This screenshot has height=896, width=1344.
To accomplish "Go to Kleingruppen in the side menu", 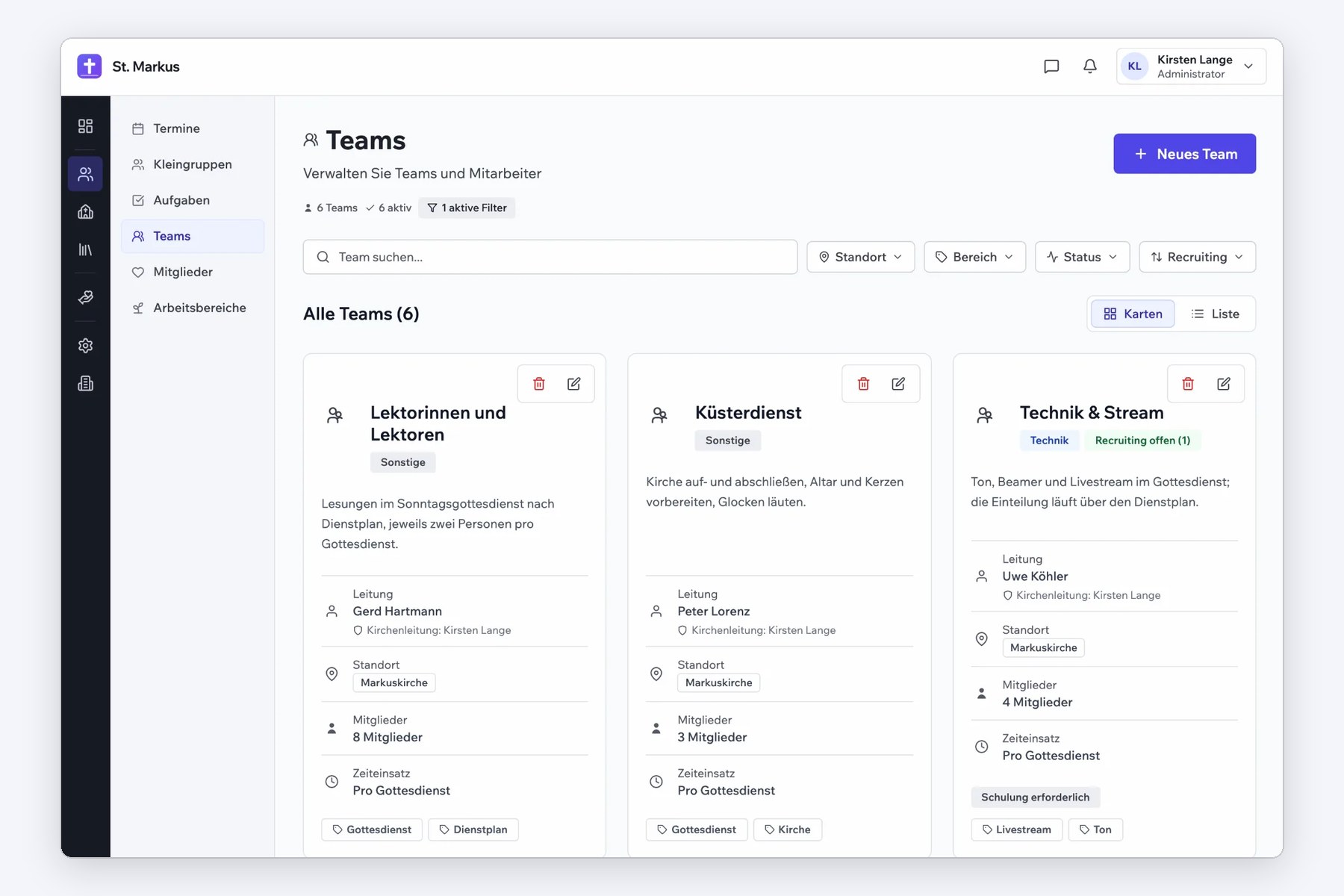I will coord(193,164).
